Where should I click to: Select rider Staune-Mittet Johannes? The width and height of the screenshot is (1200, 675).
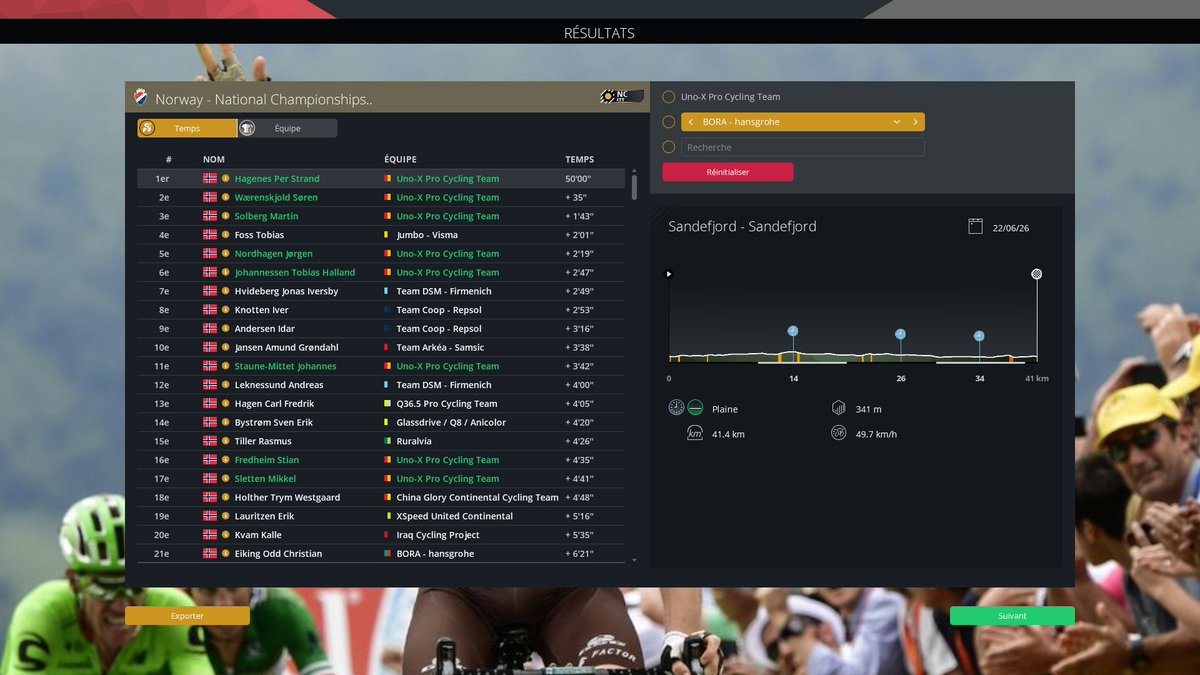coord(285,366)
